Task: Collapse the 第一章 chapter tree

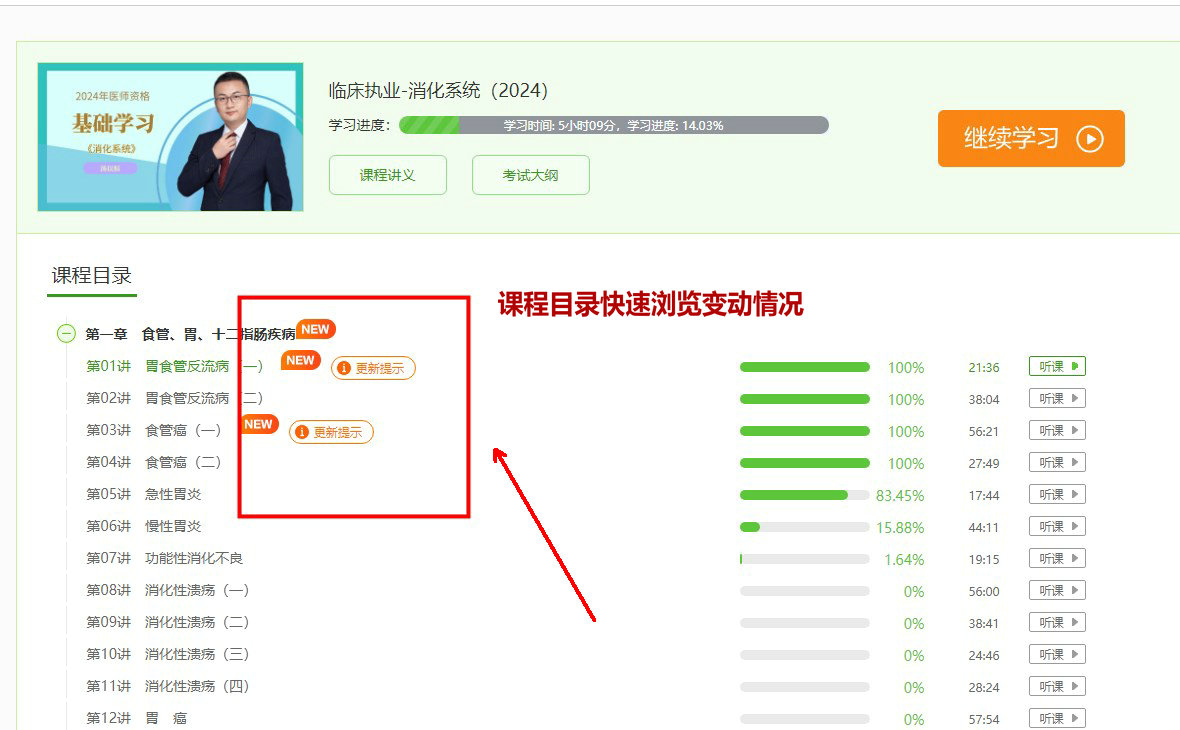Action: tap(66, 335)
